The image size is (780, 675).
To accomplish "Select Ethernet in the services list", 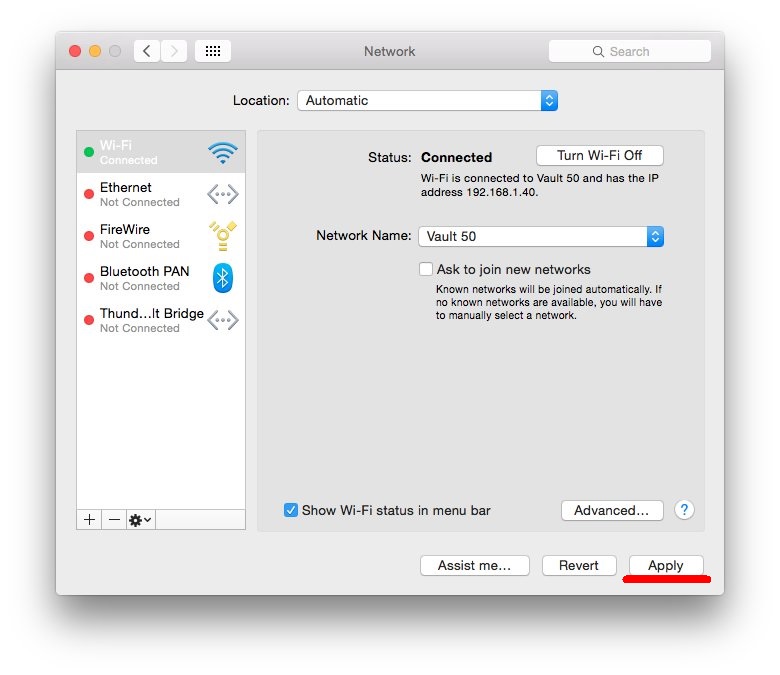I will point(161,194).
